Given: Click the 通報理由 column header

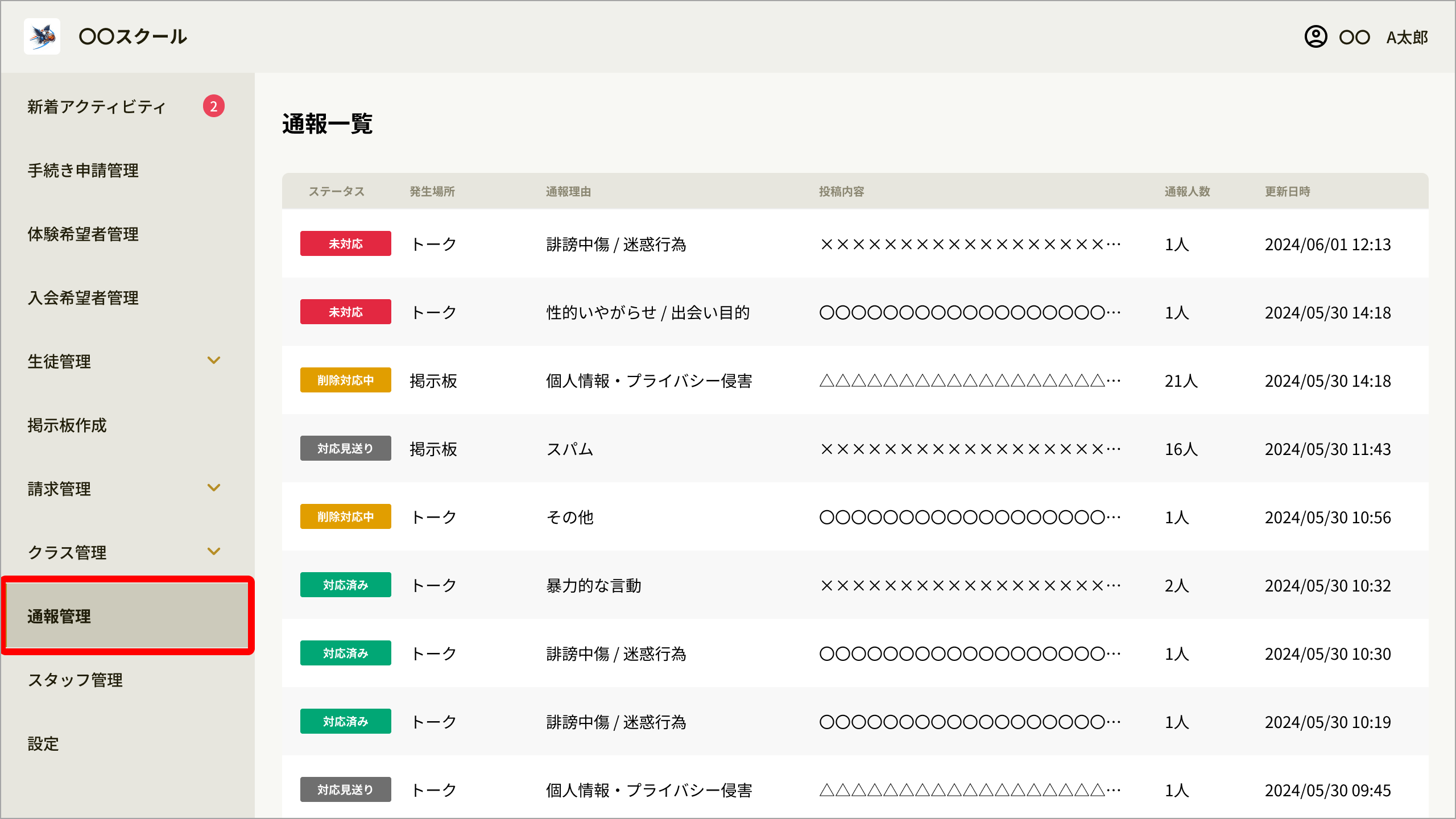Looking at the screenshot, I should click(x=569, y=192).
